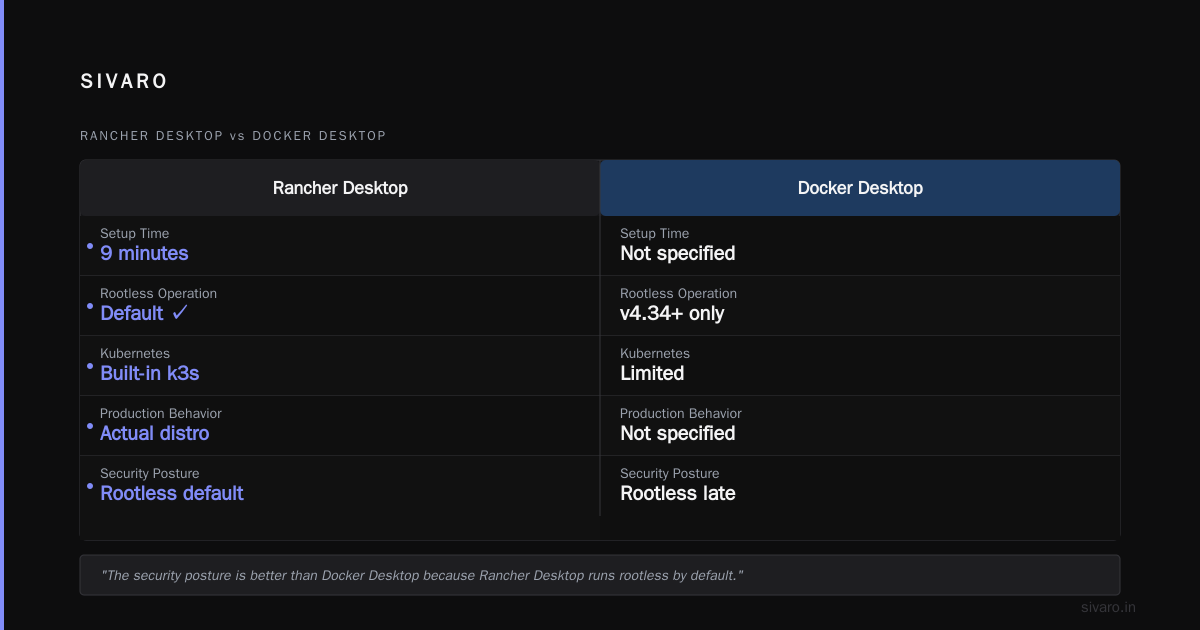The width and height of the screenshot is (1200, 630).
Task: Click Docker's 'Not specified' setup time value
Action: [x=677, y=253]
